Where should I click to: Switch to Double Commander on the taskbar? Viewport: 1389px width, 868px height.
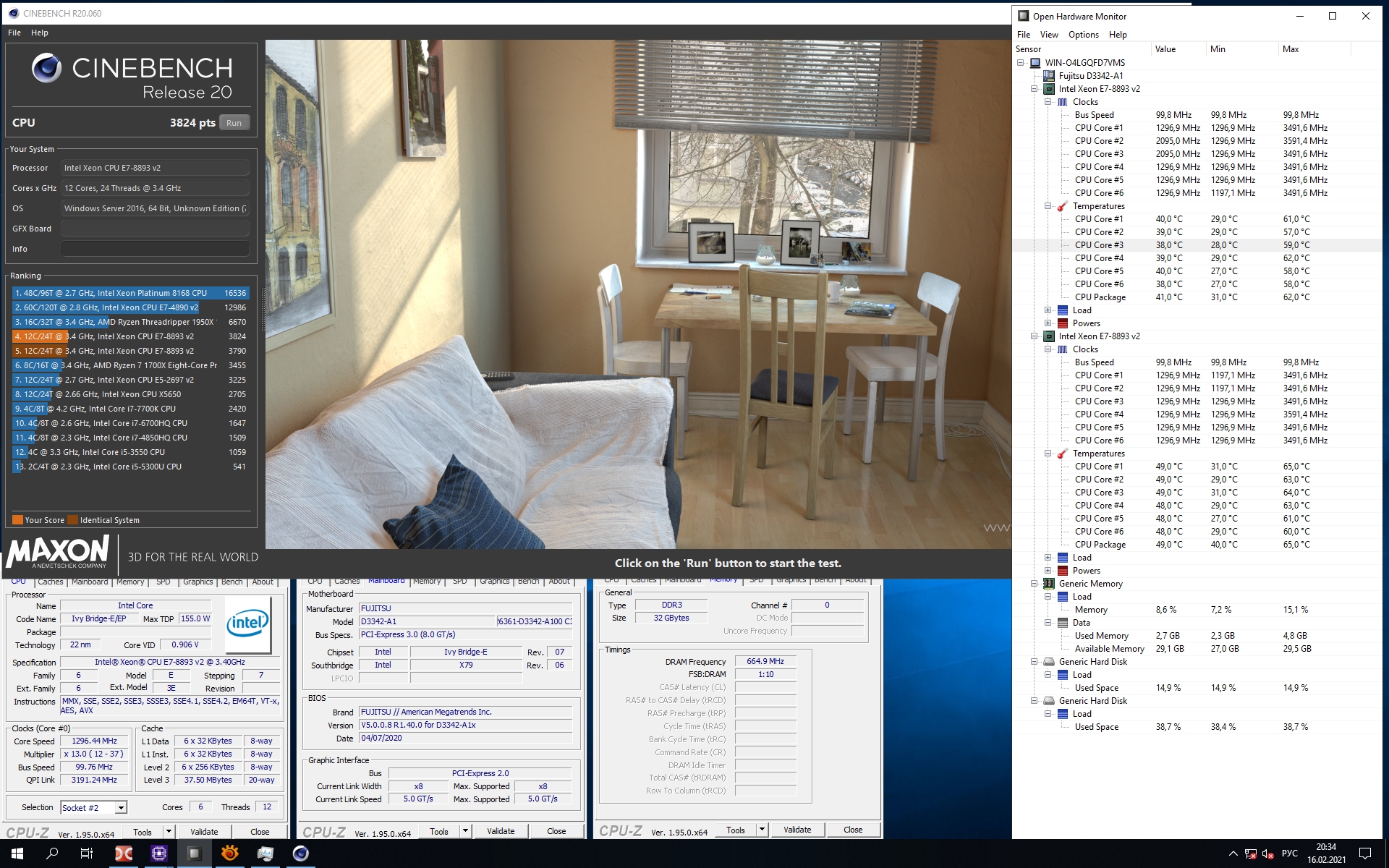[x=124, y=854]
